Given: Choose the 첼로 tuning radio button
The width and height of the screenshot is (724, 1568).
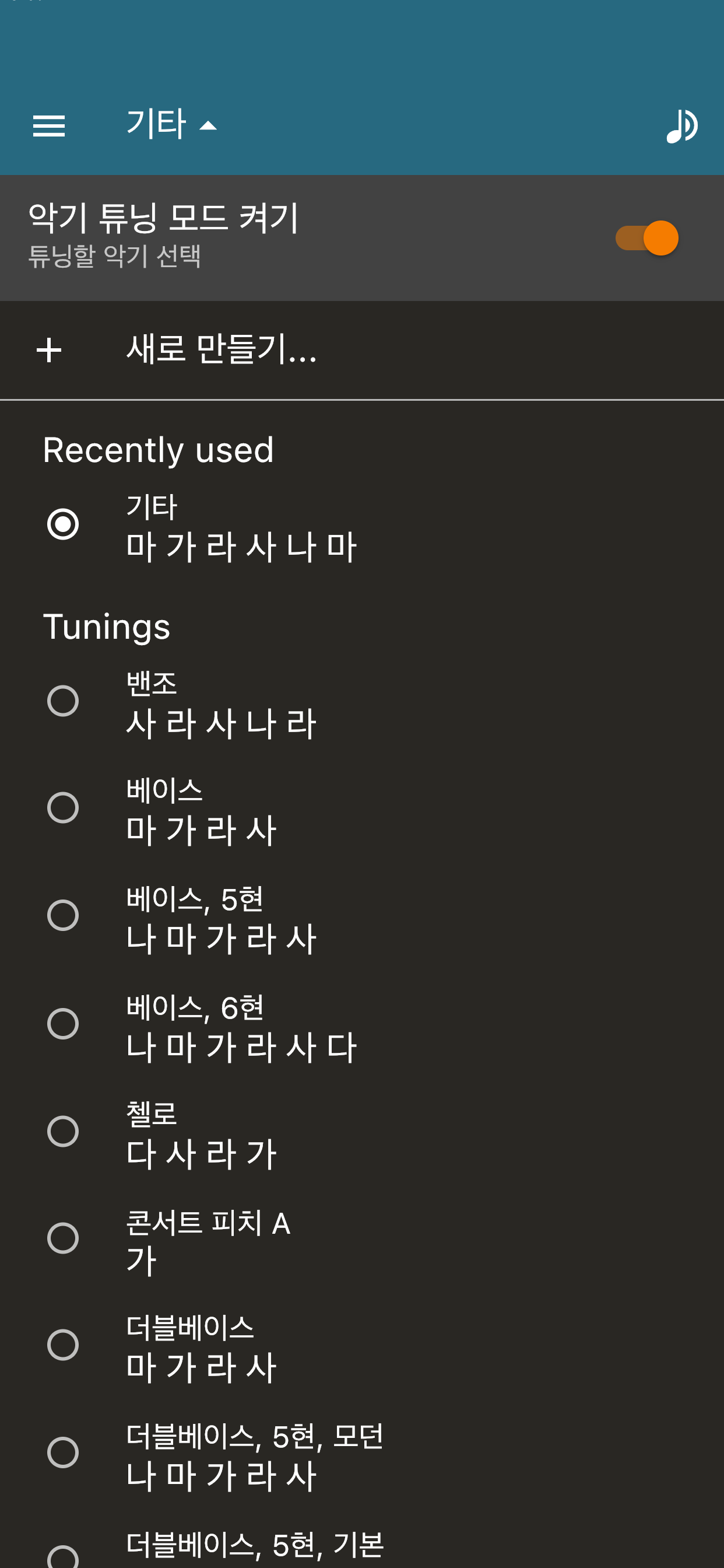Looking at the screenshot, I should [x=64, y=1131].
